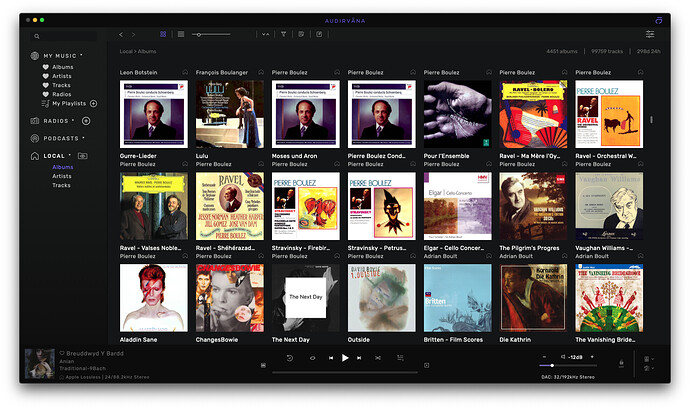This screenshot has width=690, height=409.
Task: Click the small square icon right of progress bar
Action: coord(426,365)
